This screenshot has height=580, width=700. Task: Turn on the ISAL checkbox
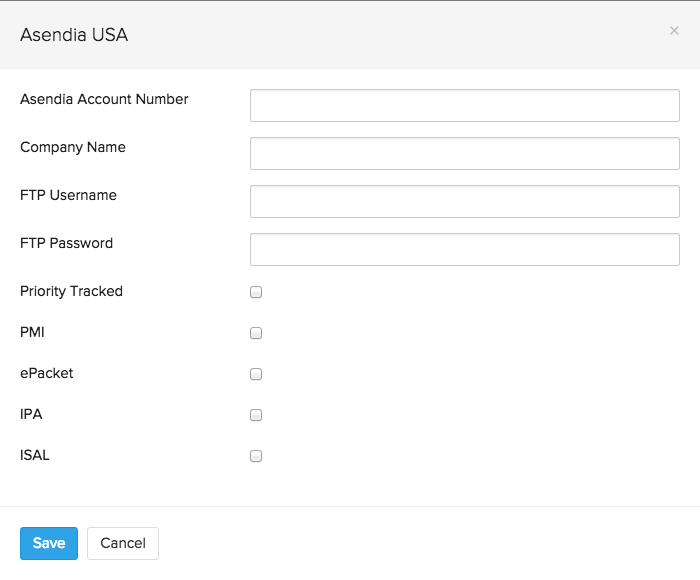tap(256, 456)
